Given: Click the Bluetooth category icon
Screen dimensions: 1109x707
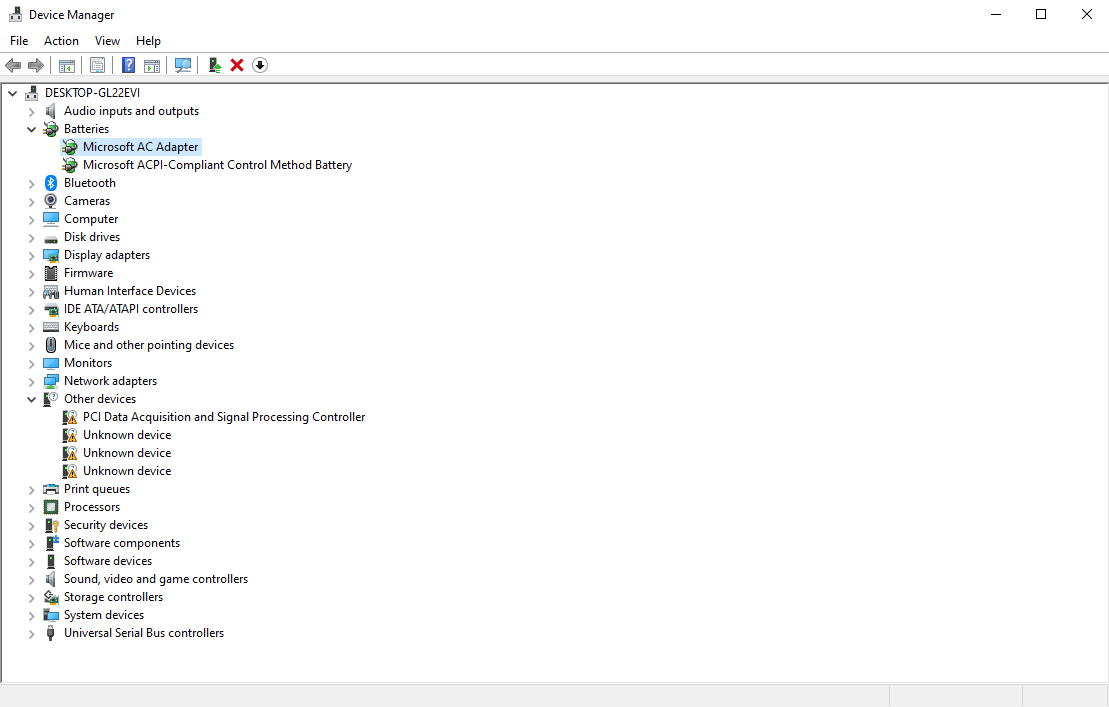Looking at the screenshot, I should pos(51,183).
